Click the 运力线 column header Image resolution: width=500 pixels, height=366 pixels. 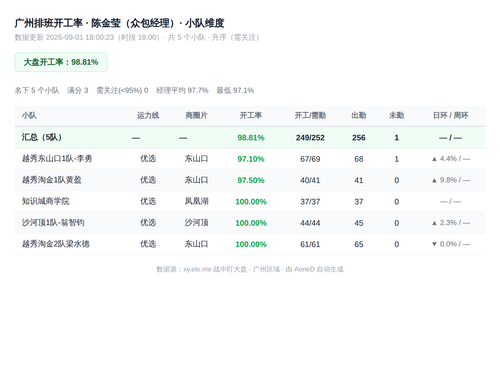point(148,116)
